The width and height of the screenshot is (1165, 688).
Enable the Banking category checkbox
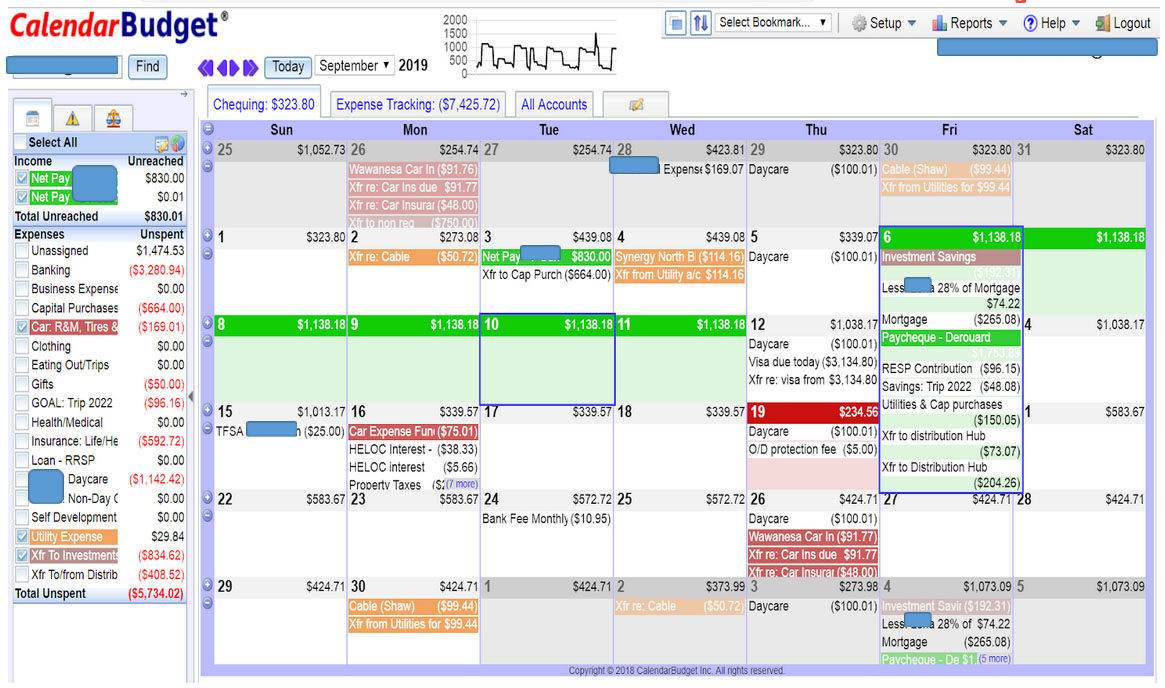point(21,270)
